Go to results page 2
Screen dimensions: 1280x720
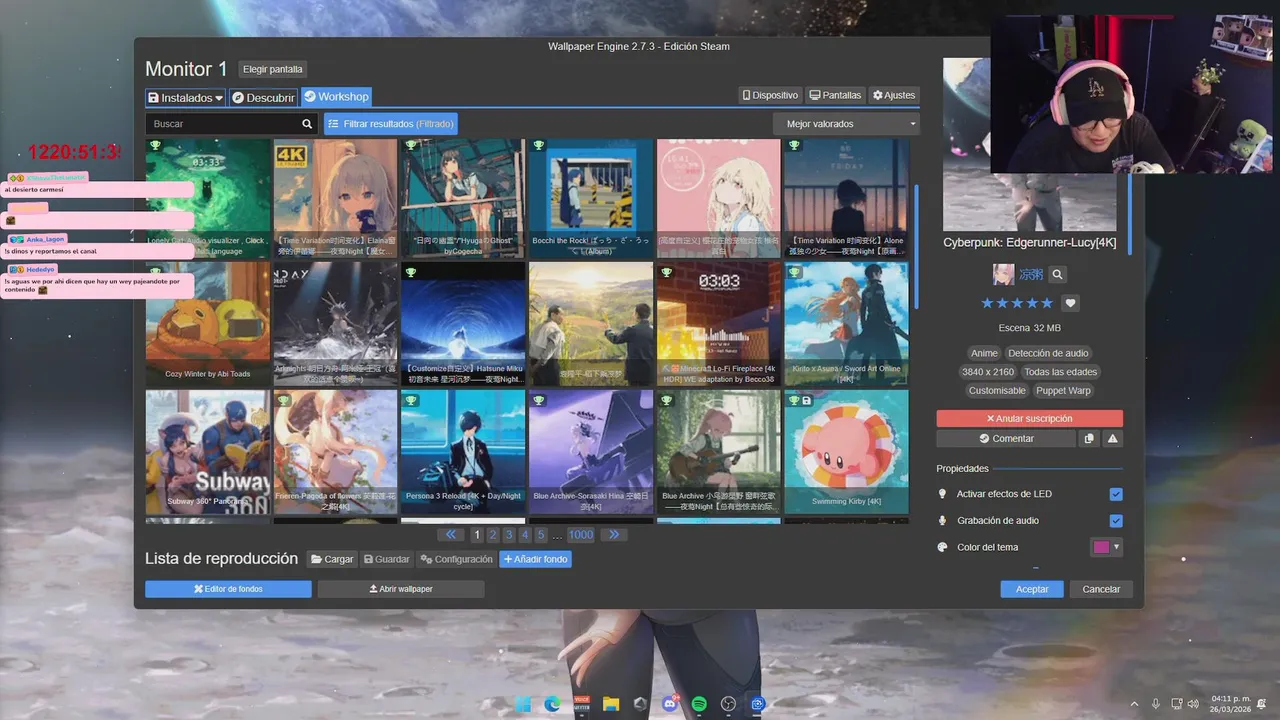493,535
